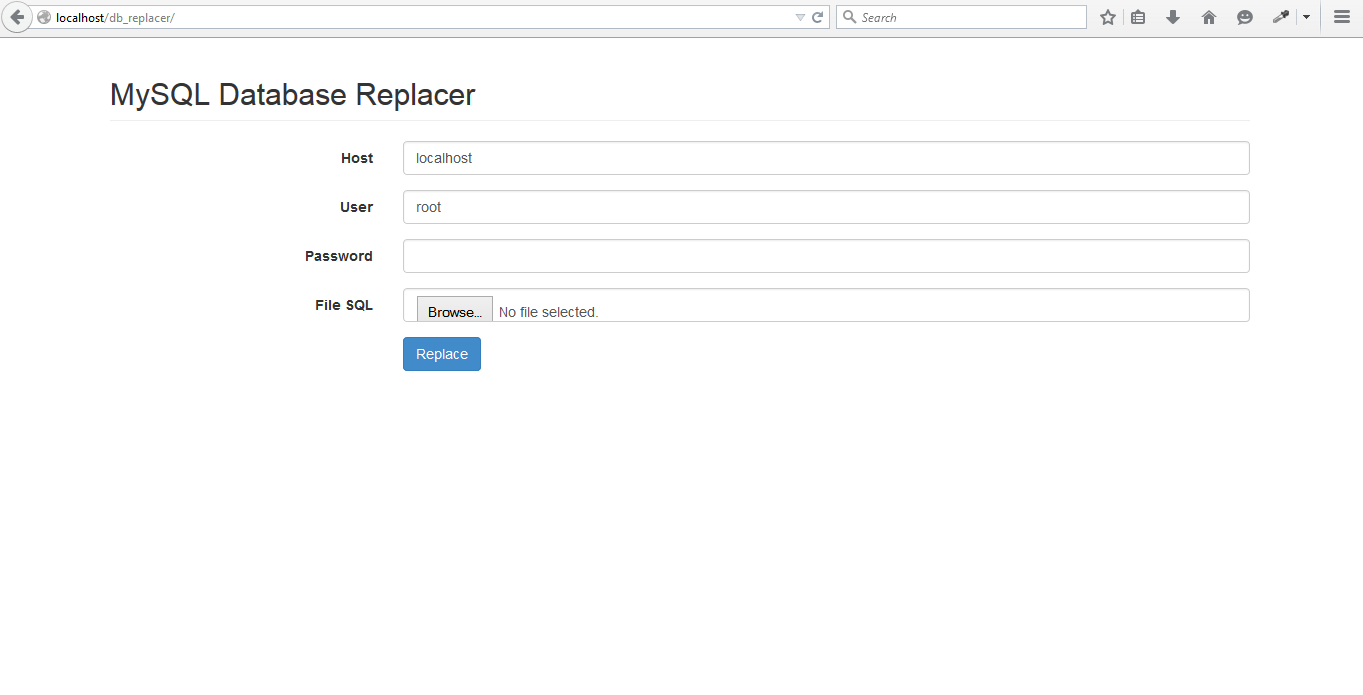
Task: Bookmark this page with the star icon
Action: click(x=1107, y=17)
